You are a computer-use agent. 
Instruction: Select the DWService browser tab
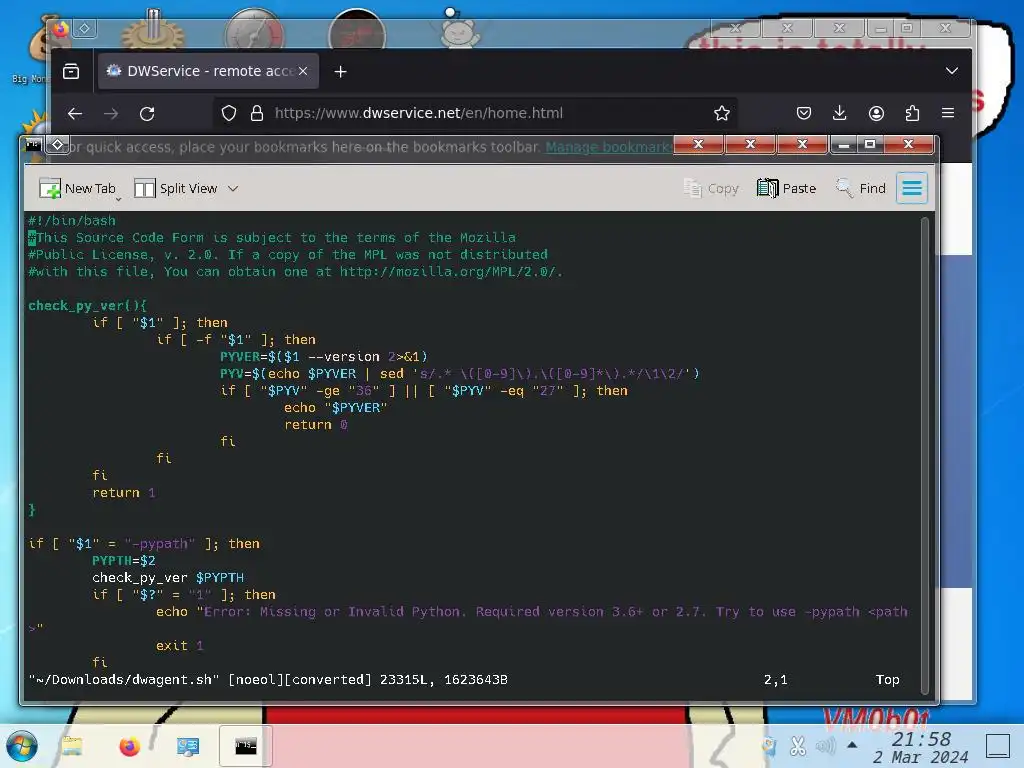[208, 71]
